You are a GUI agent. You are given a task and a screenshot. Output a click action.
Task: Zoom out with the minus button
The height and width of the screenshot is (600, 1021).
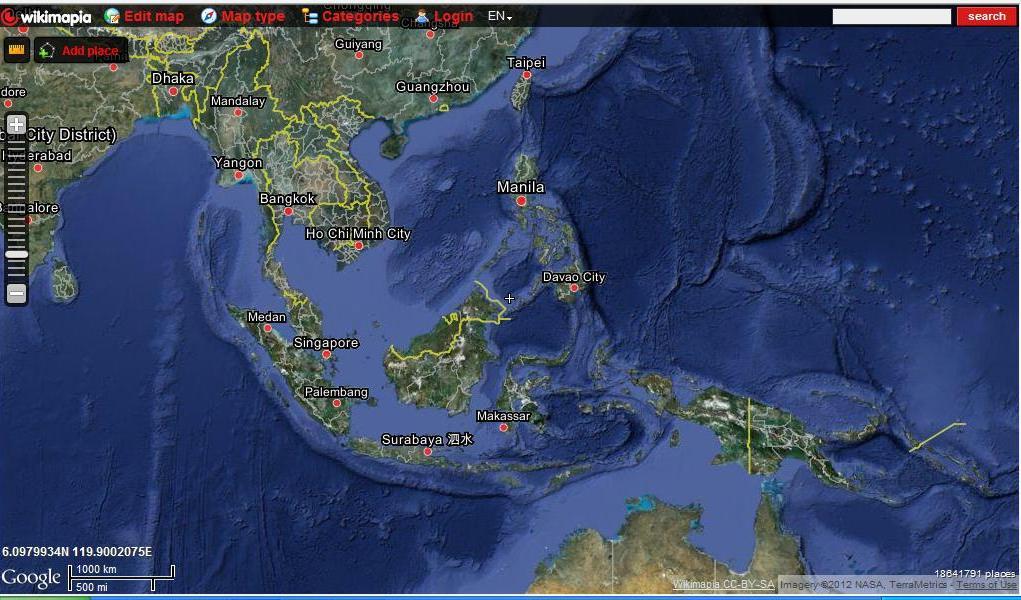(16, 293)
